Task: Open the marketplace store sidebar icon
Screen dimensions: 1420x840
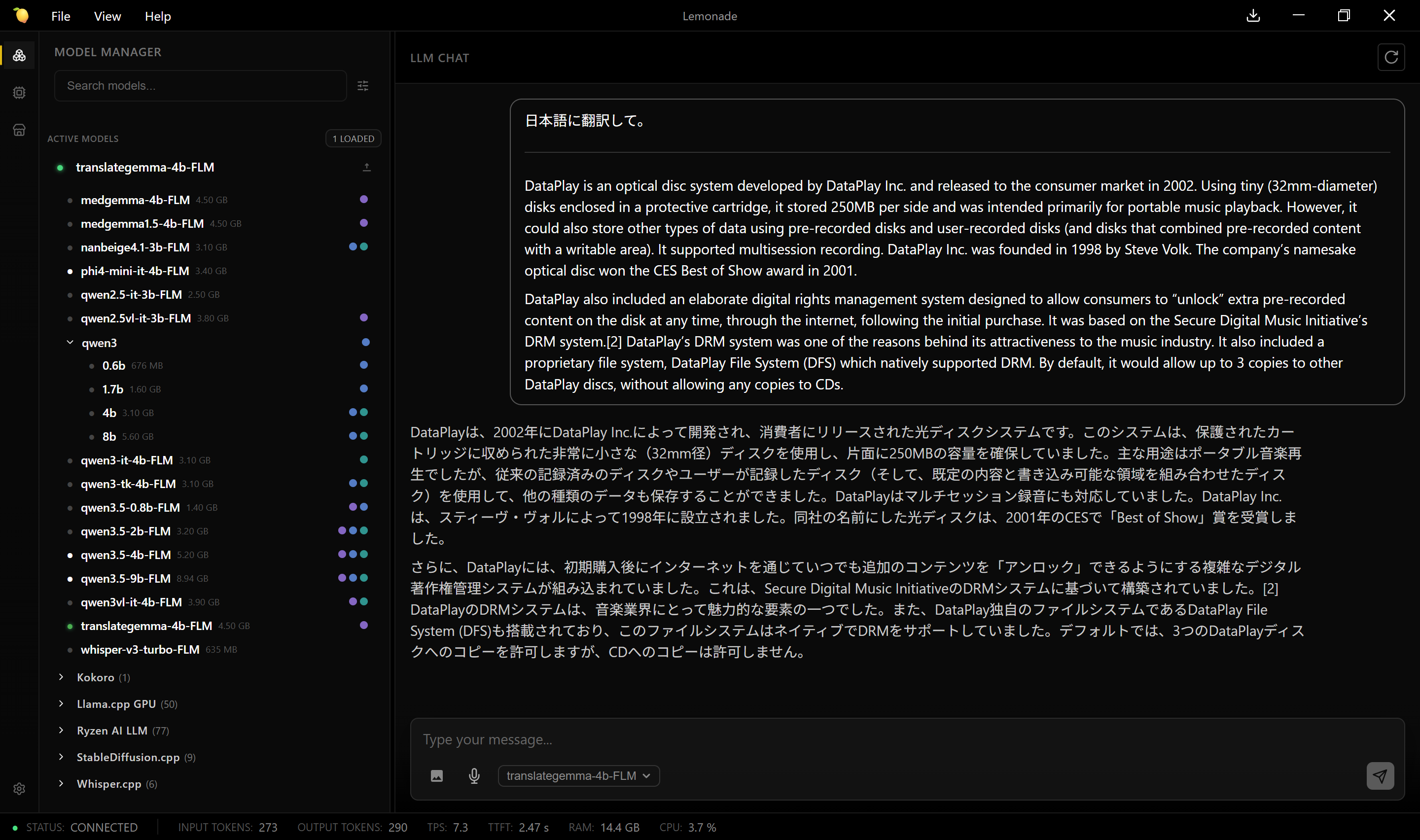Action: pyautogui.click(x=19, y=130)
